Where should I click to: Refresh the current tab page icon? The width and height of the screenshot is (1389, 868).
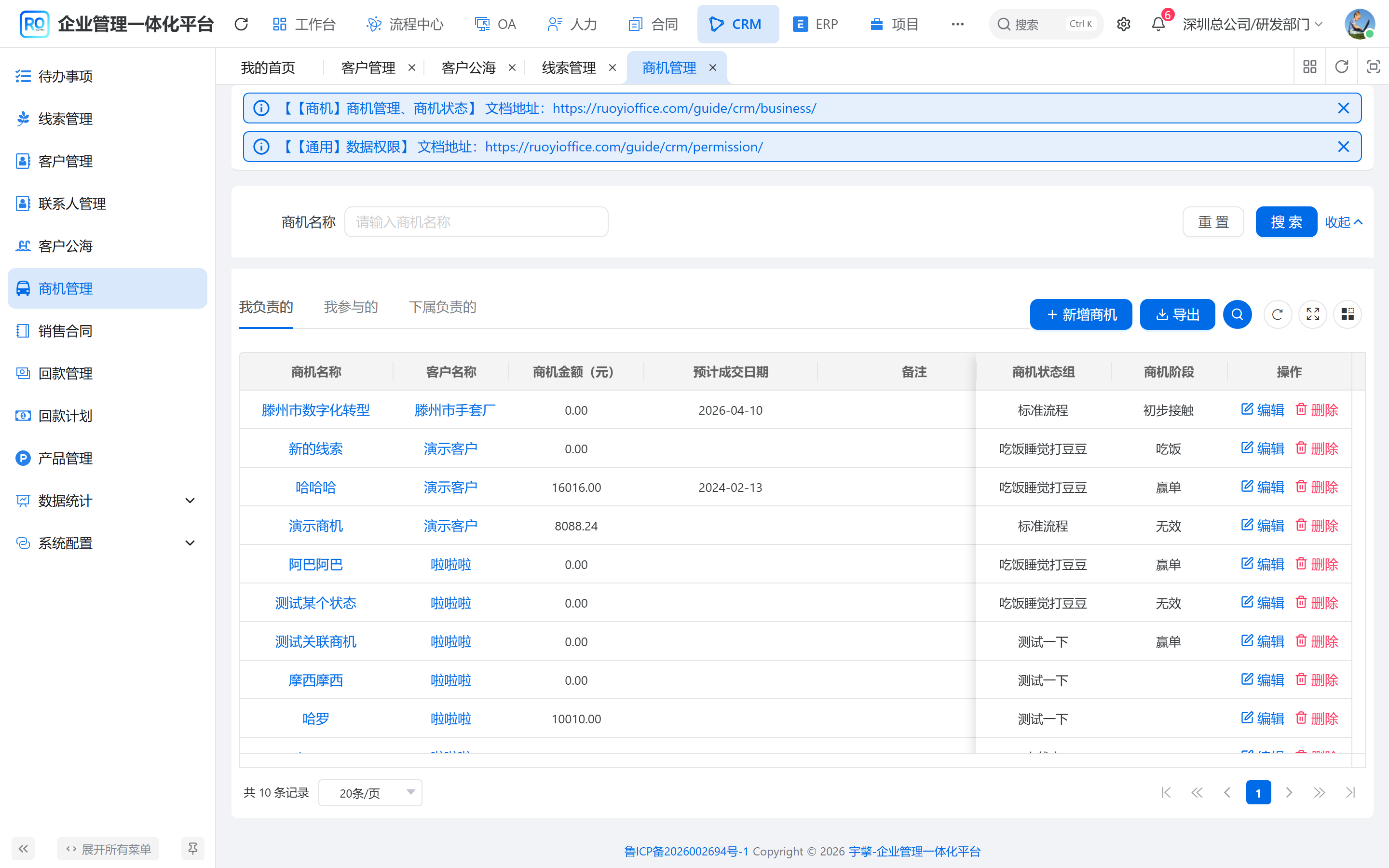(1341, 67)
